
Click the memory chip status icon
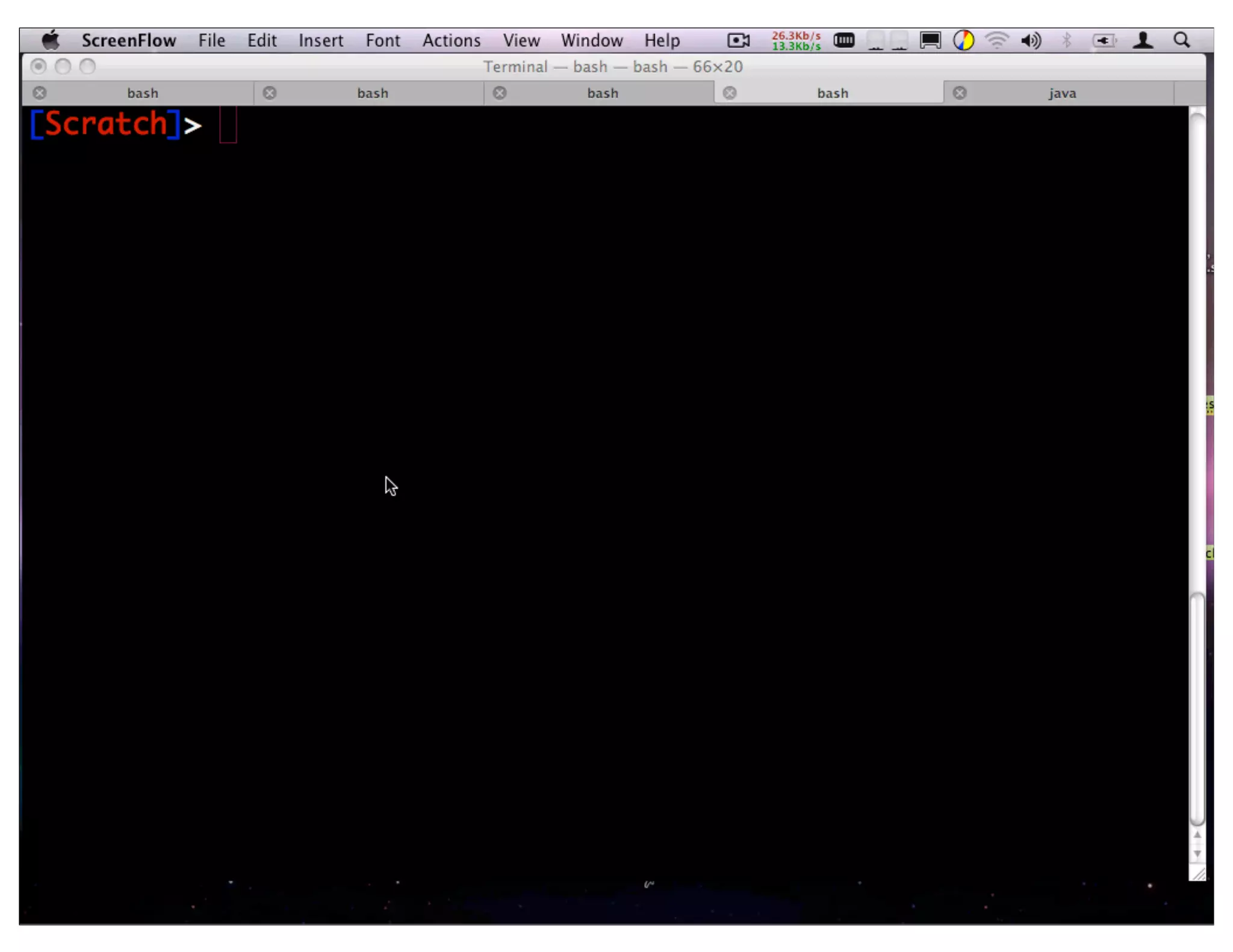[844, 40]
